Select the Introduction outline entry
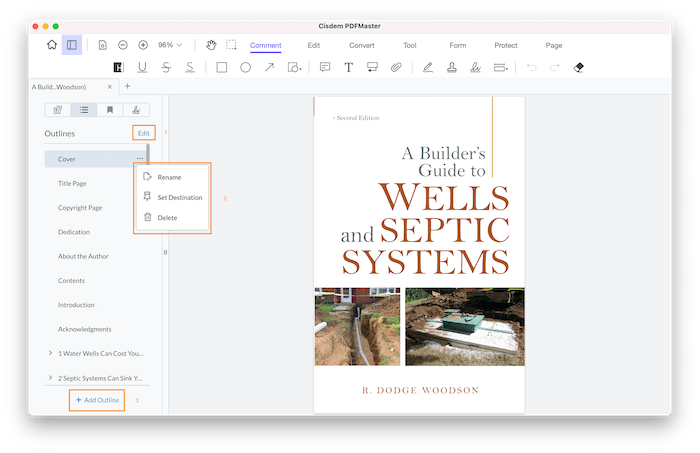The image size is (700, 453). [x=76, y=305]
